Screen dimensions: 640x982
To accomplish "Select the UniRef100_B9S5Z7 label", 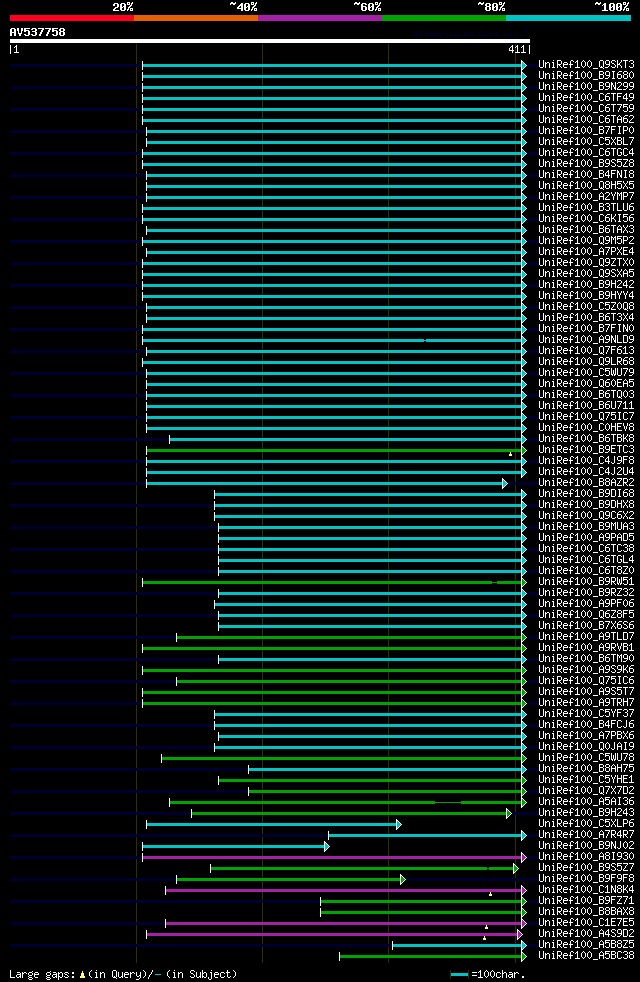I will coord(586,867).
